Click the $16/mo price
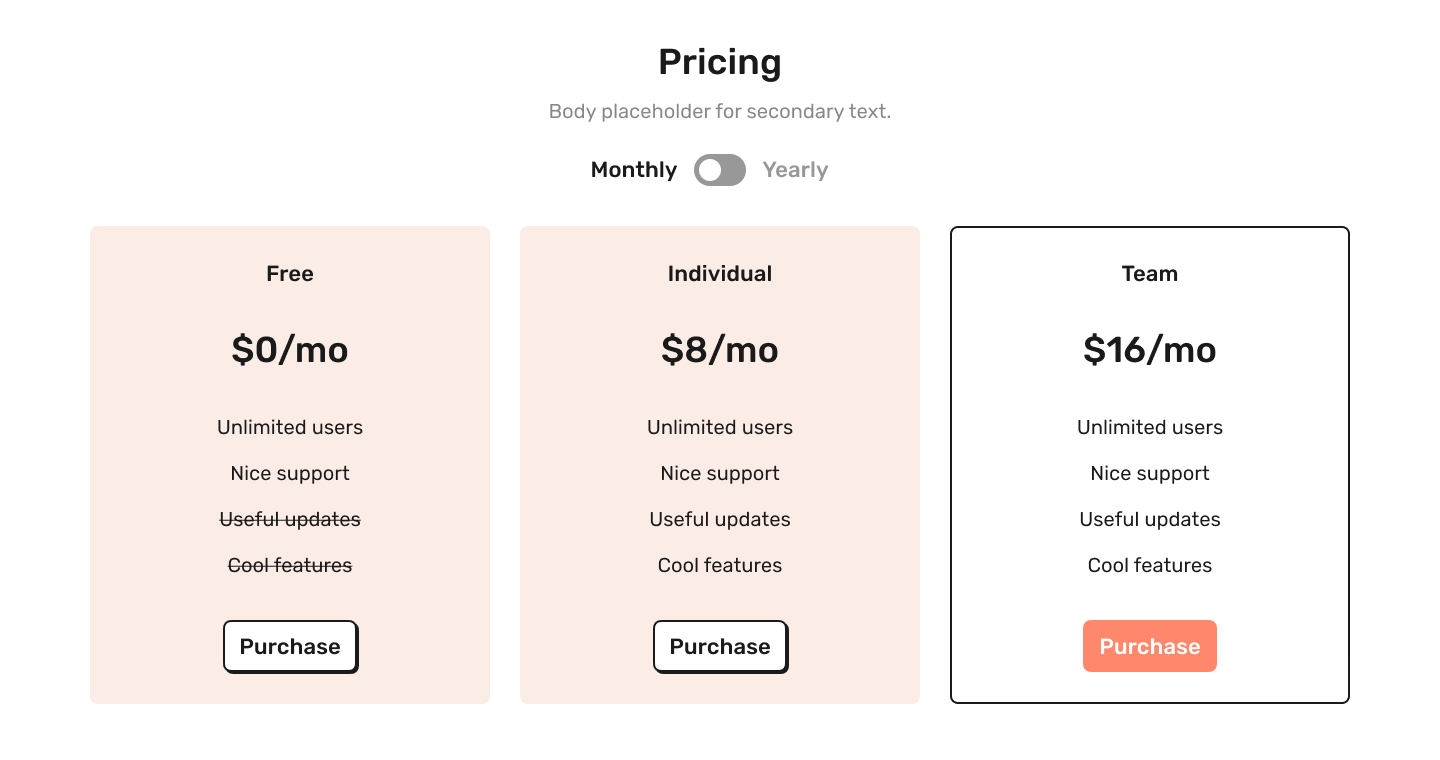The height and width of the screenshot is (760, 1440). 1150,350
